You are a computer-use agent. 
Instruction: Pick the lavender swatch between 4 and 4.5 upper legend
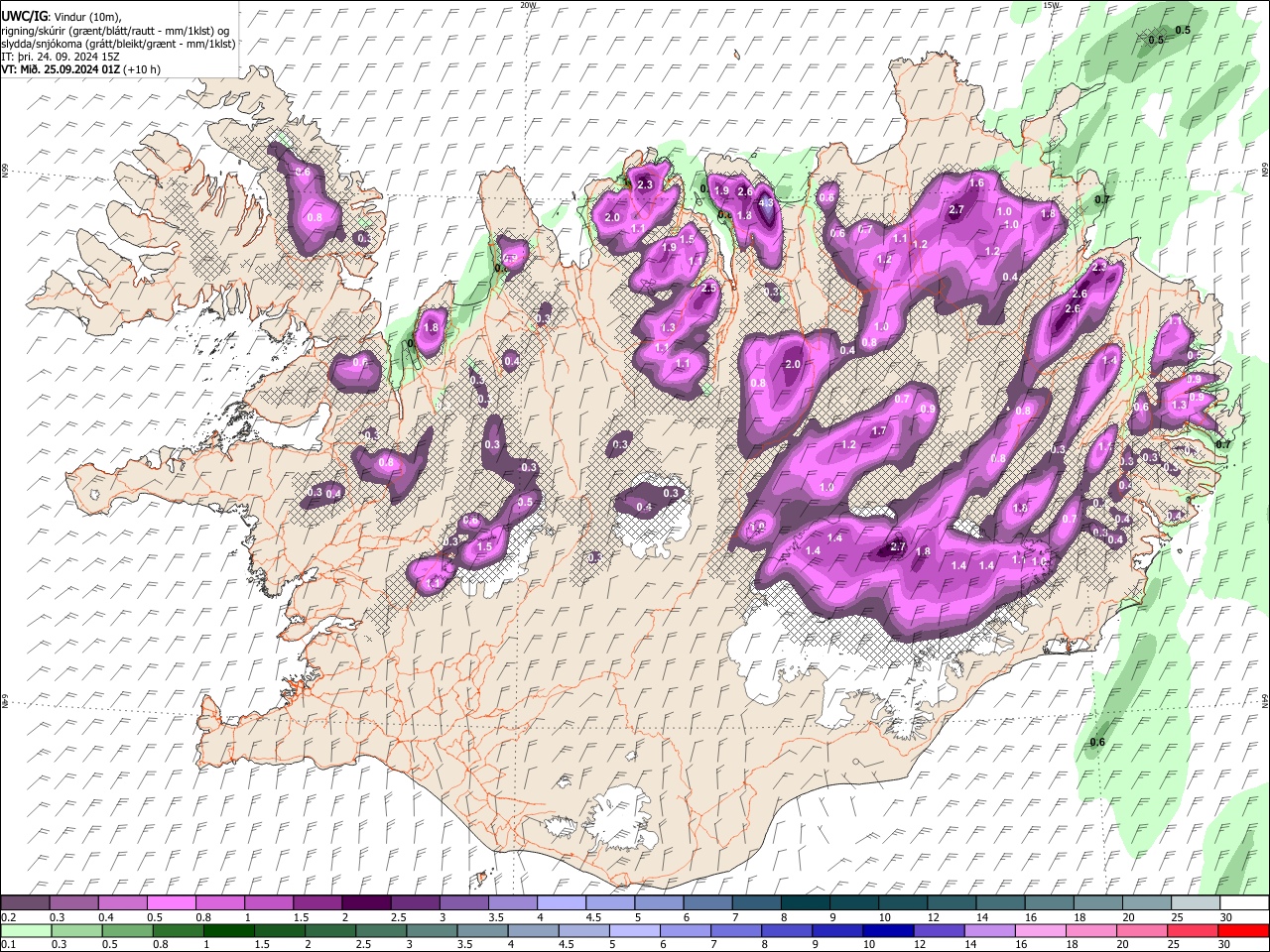560,903
